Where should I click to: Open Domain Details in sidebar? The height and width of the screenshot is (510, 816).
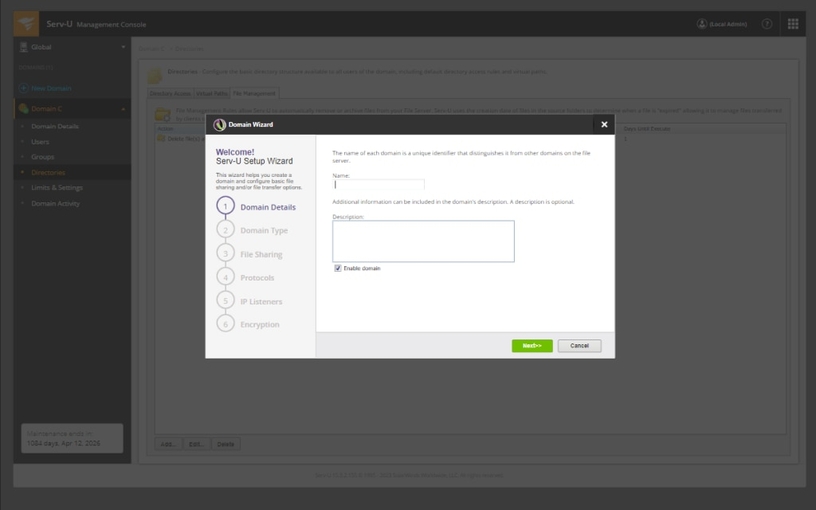[55, 126]
